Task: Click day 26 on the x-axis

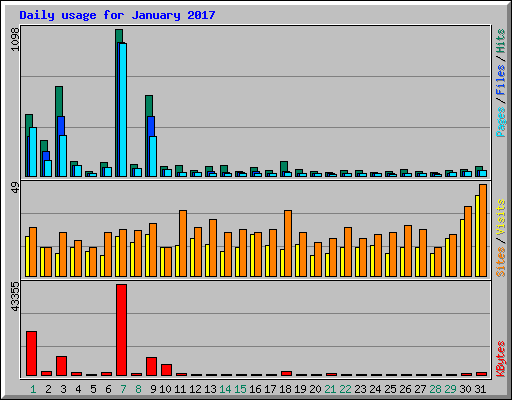Action: point(405,389)
